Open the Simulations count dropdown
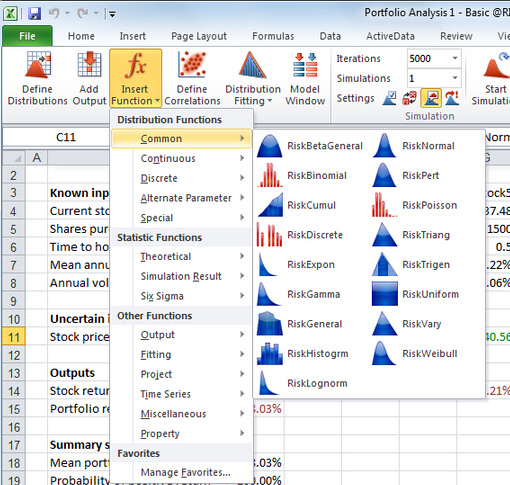Image resolution: width=510 pixels, height=485 pixels. pyautogui.click(x=455, y=78)
